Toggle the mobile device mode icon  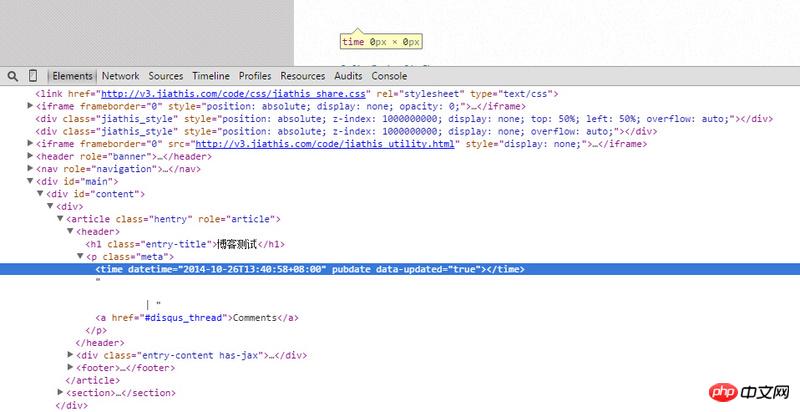[x=33, y=76]
